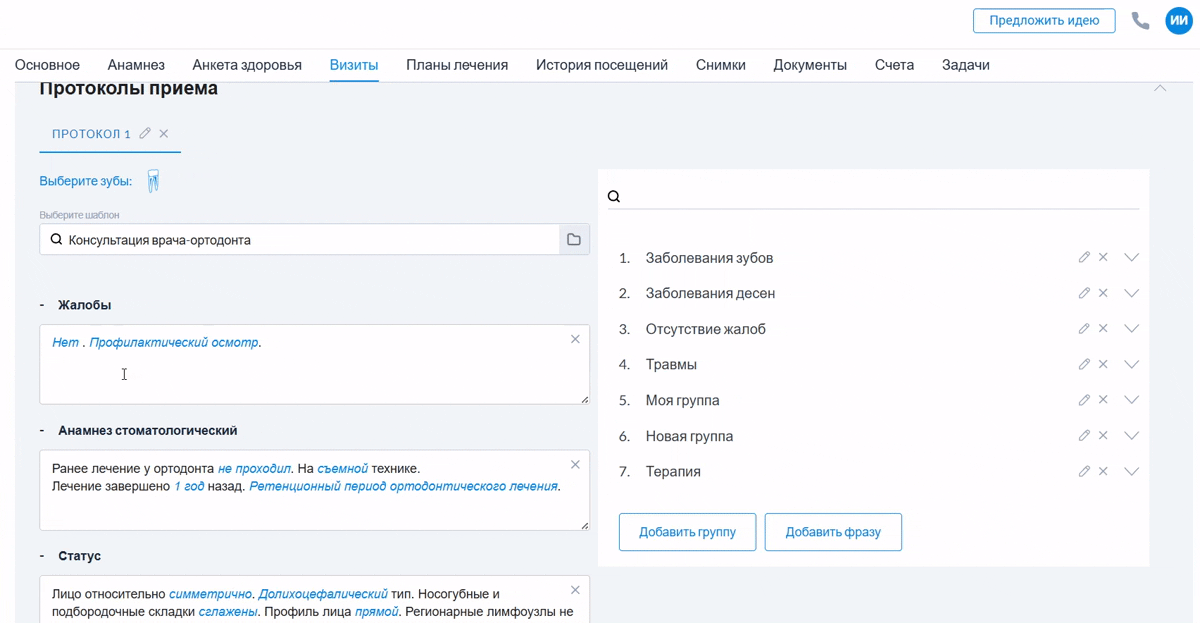Click search icon in phrase panel
1200x623 pixels.
614,196
